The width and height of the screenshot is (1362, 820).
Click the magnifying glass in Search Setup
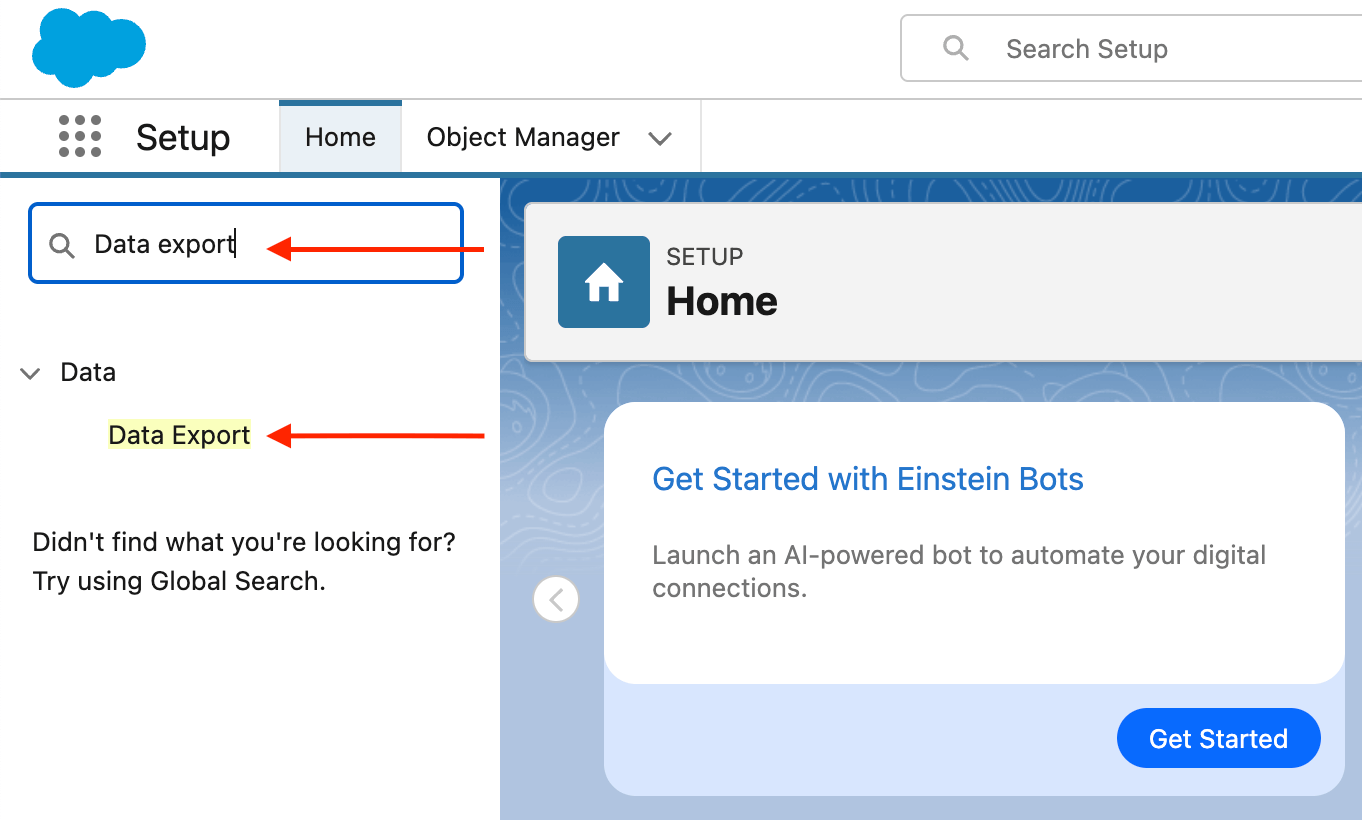click(x=955, y=48)
